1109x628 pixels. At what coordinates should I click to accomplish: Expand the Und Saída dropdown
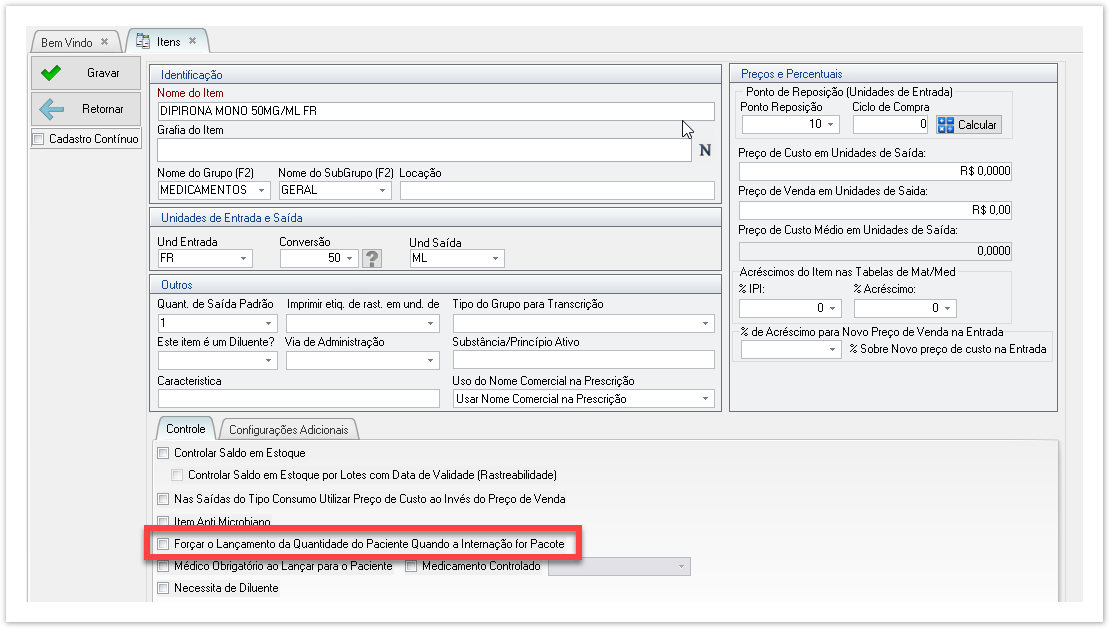(x=495, y=259)
